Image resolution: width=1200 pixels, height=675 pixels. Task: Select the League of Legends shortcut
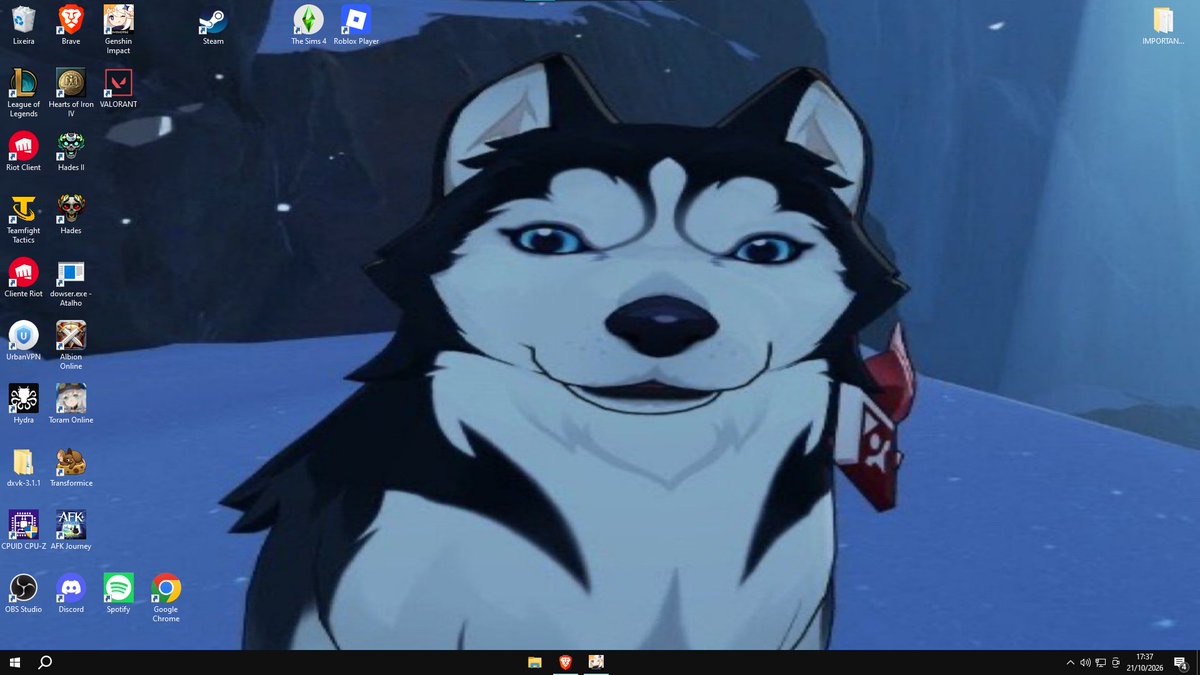tap(23, 93)
